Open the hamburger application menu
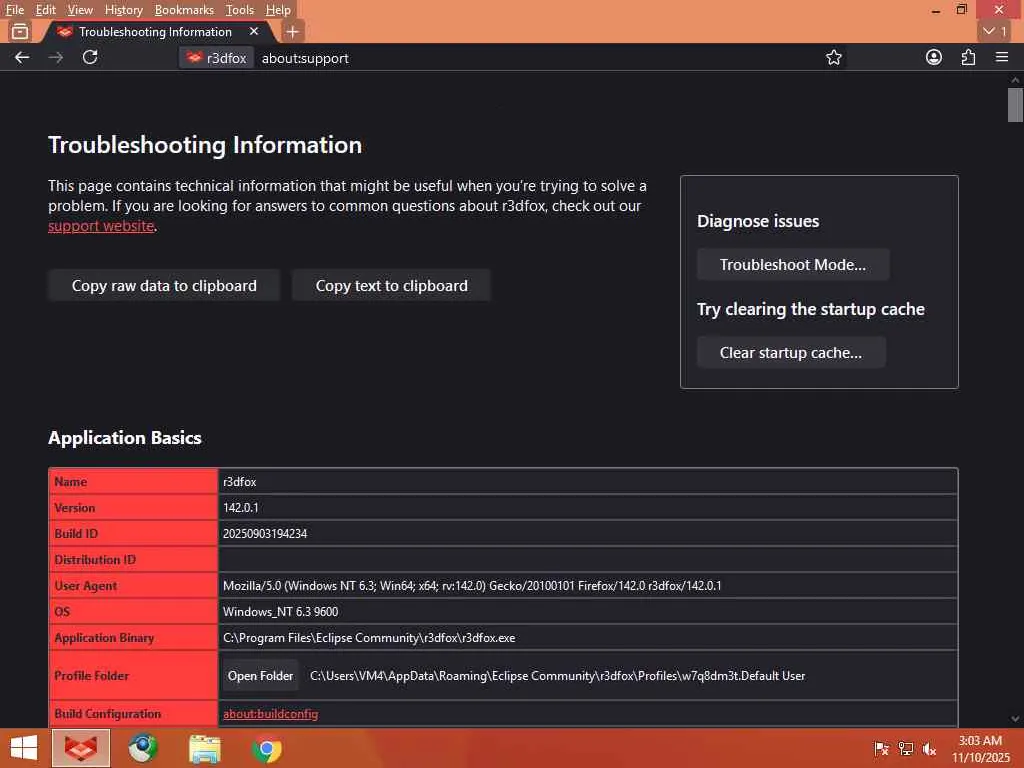This screenshot has height=768, width=1024. pyautogui.click(x=1002, y=57)
